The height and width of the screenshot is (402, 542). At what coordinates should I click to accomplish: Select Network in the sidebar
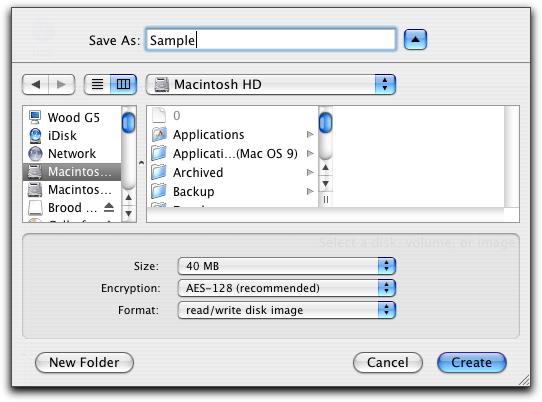72,153
